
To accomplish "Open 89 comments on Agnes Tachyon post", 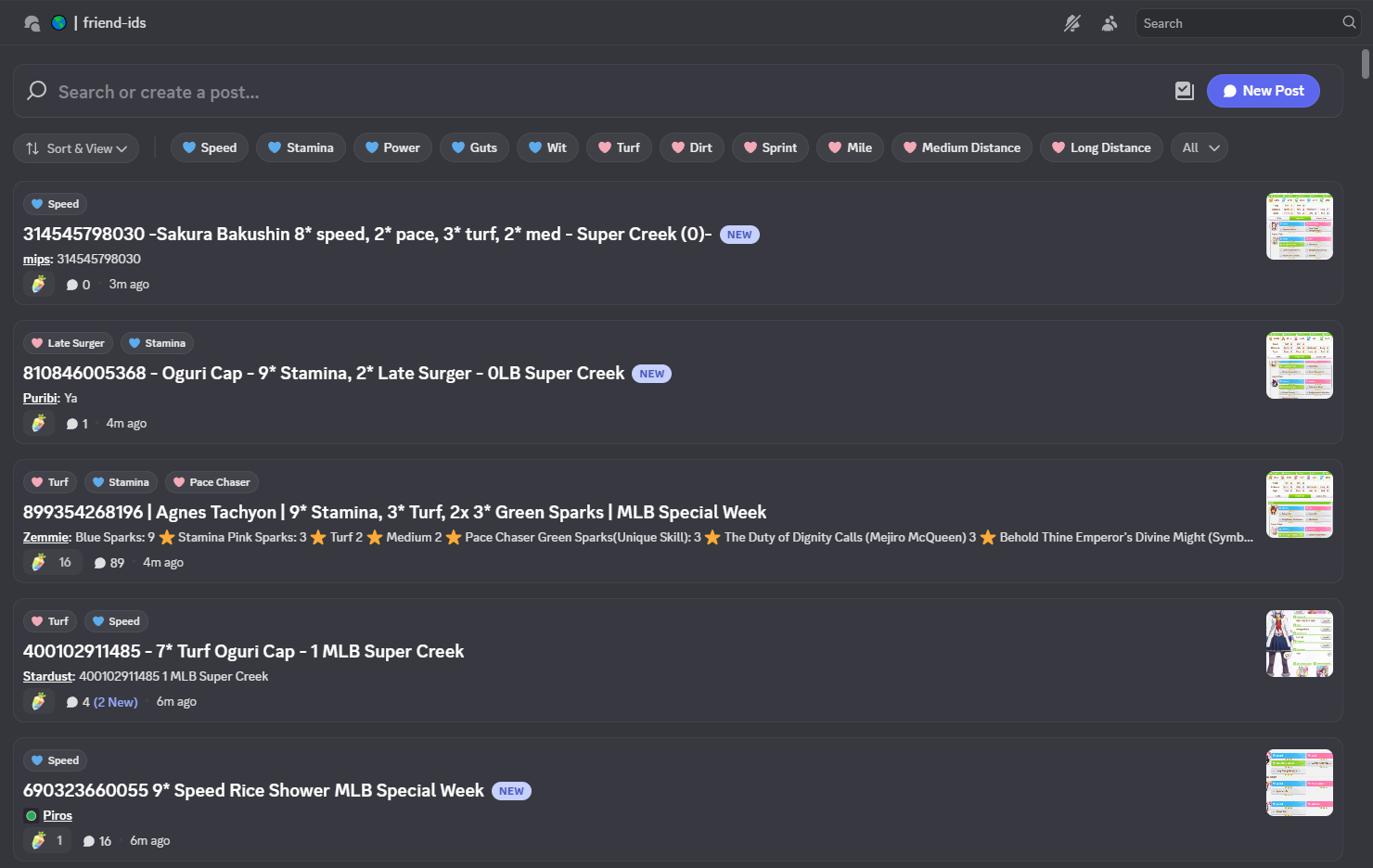I will (x=109, y=563).
